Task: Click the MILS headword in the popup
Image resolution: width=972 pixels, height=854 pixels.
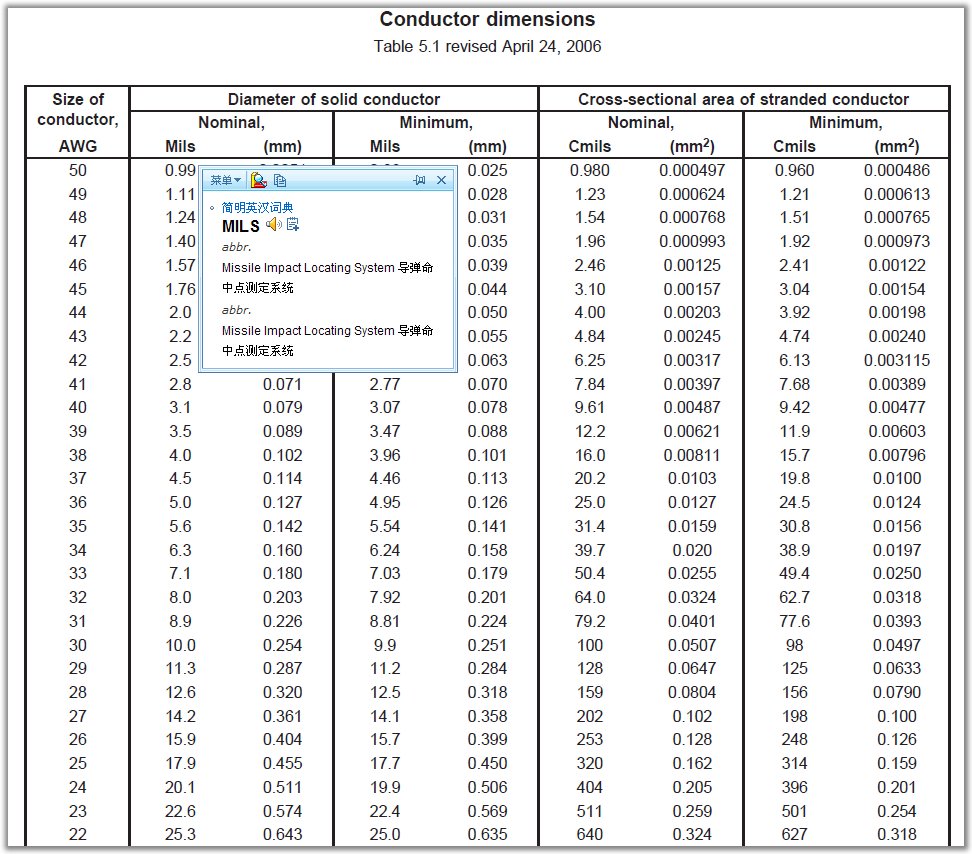Action: click(x=240, y=226)
